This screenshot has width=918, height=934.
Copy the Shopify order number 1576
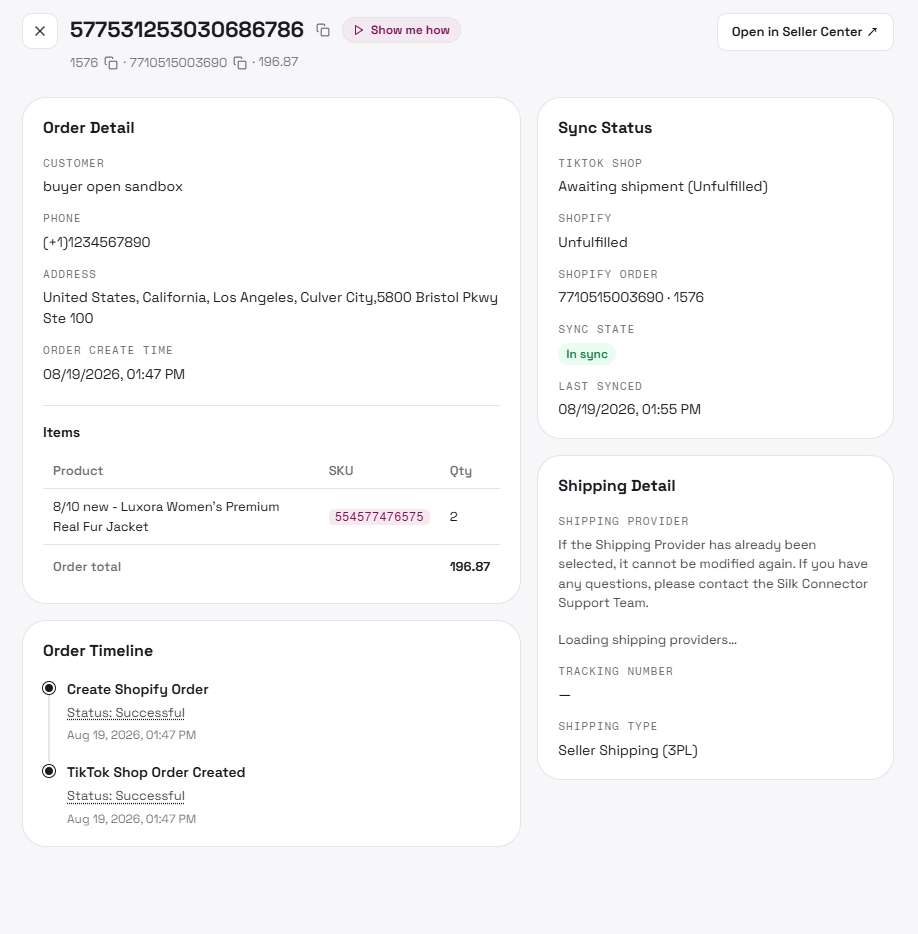click(111, 63)
